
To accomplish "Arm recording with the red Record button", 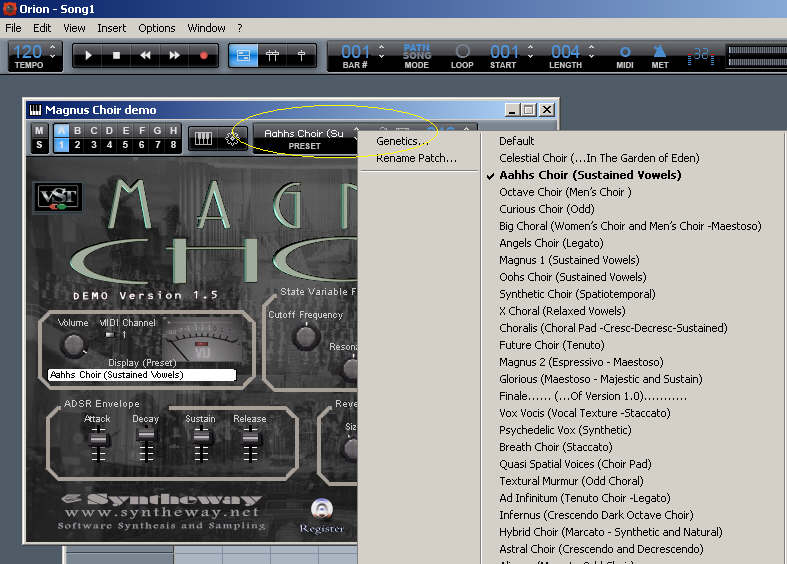I will (x=203, y=55).
